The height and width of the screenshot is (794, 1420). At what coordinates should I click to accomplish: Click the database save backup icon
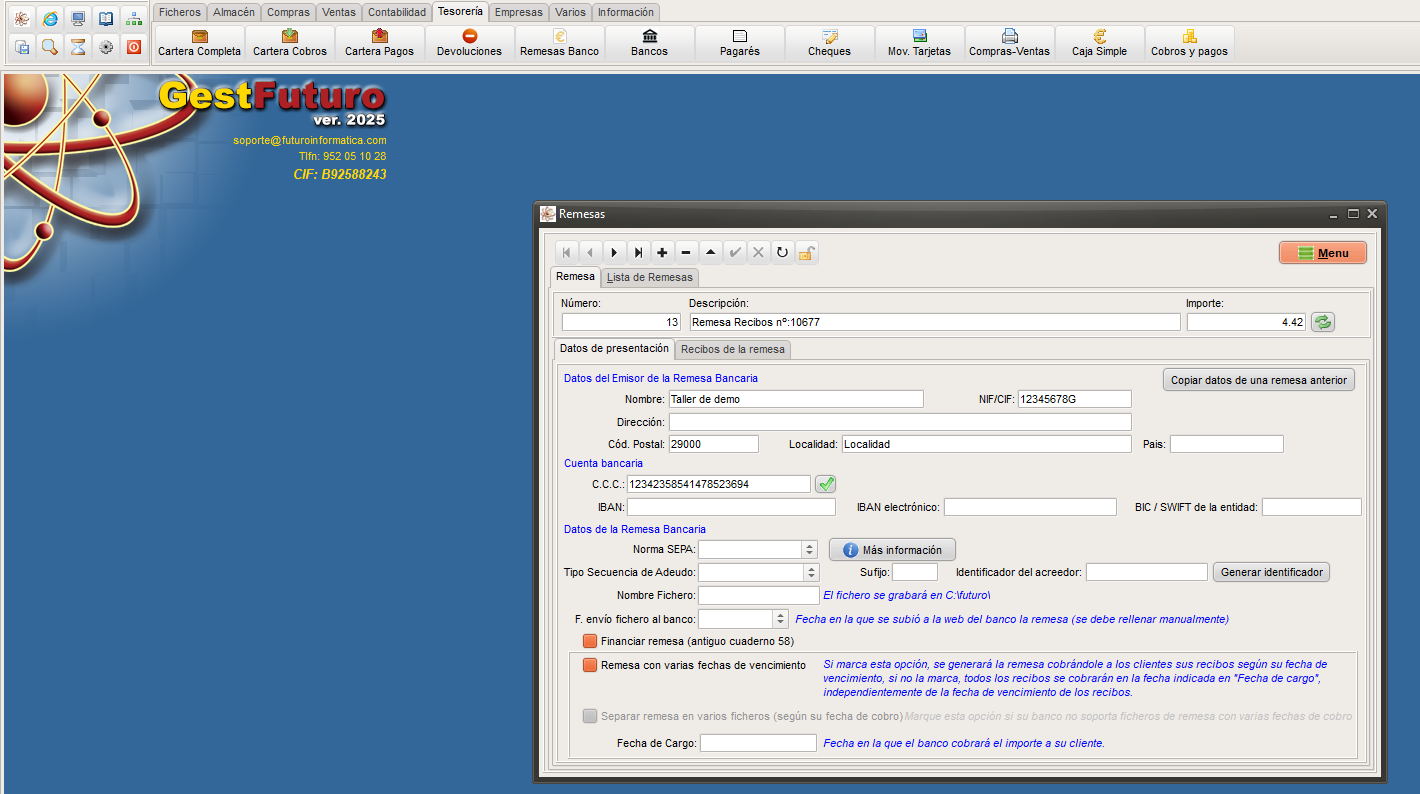click(x=22, y=46)
